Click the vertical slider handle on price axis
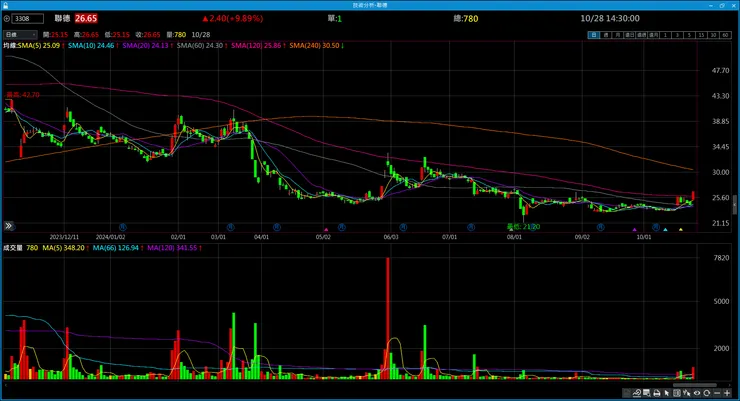This screenshot has width=740, height=401. pyautogui.click(x=735, y=205)
